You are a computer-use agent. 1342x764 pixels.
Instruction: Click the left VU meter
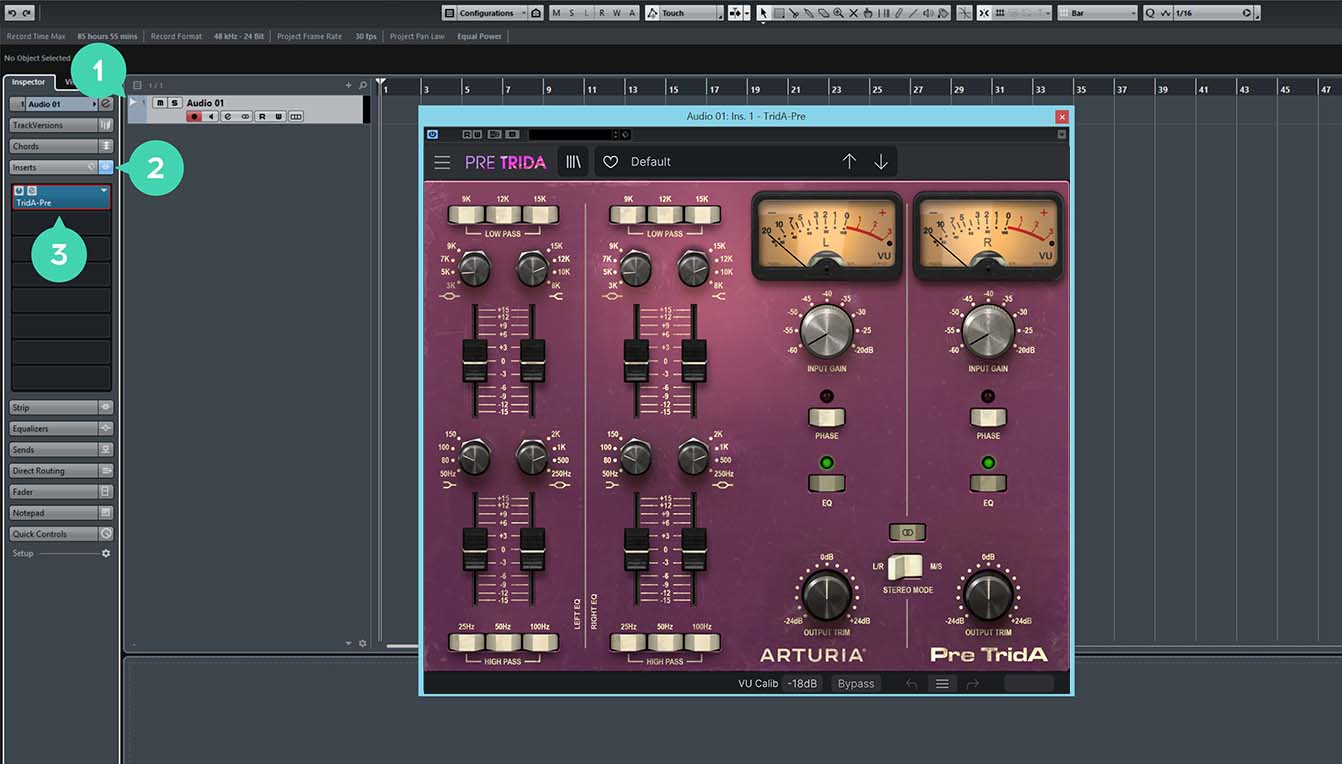click(827, 236)
